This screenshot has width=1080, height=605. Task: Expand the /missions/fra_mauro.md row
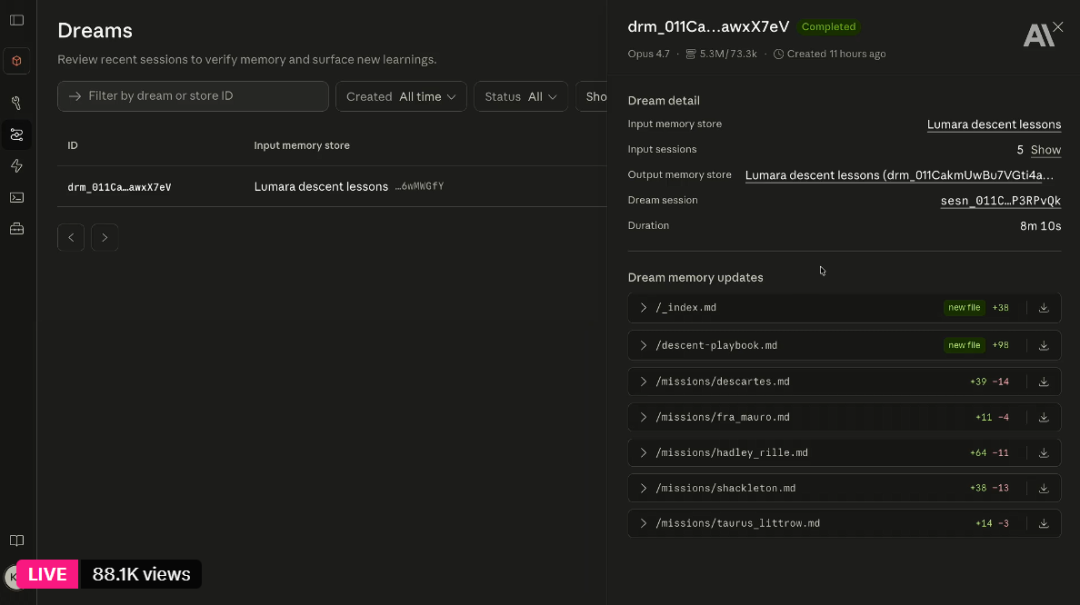click(x=643, y=418)
